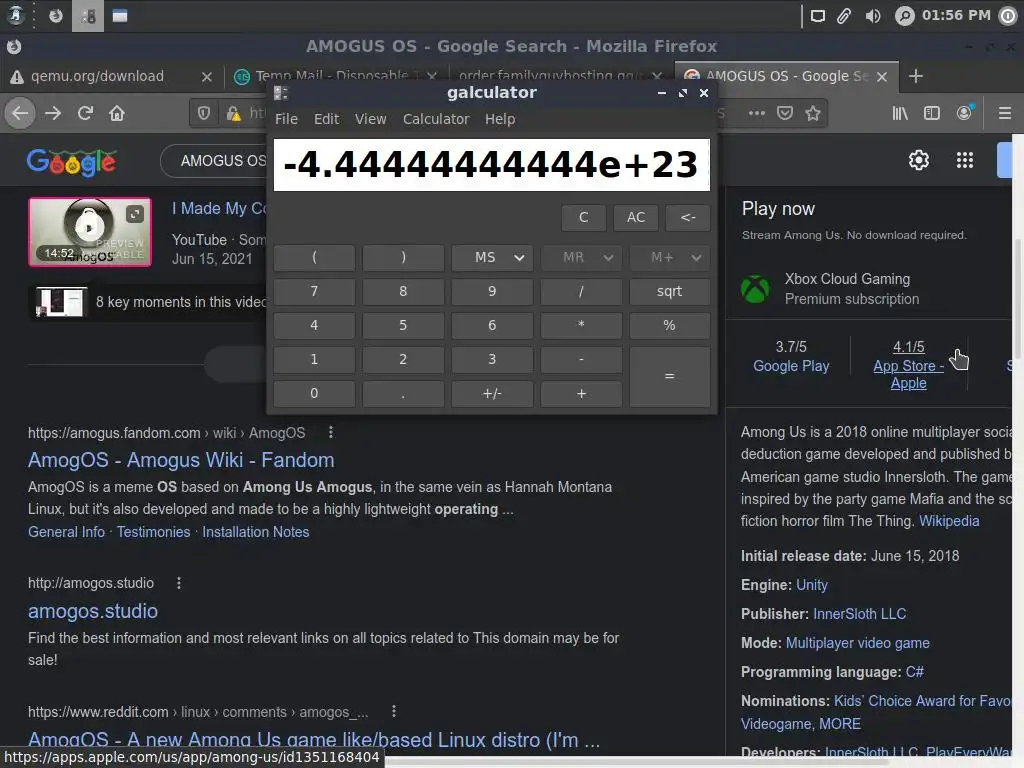
Task: Open the display tray icon
Action: 817,16
